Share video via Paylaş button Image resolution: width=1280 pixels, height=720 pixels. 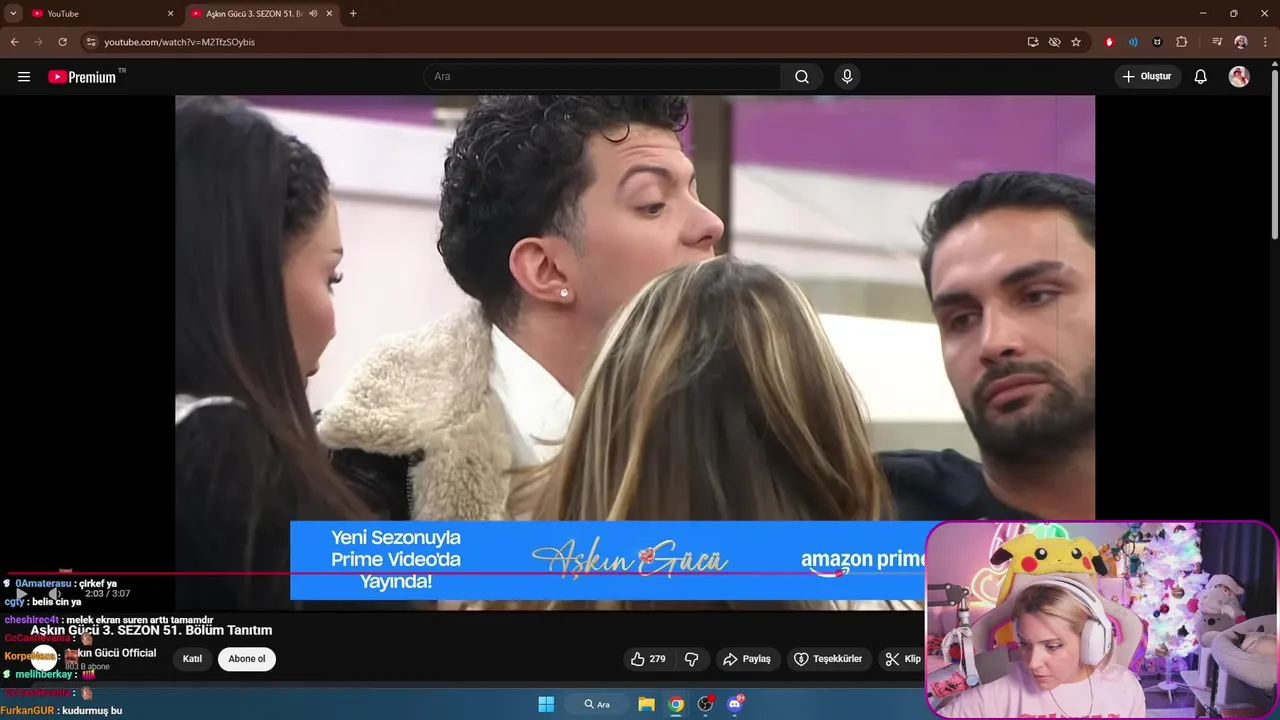[747, 659]
